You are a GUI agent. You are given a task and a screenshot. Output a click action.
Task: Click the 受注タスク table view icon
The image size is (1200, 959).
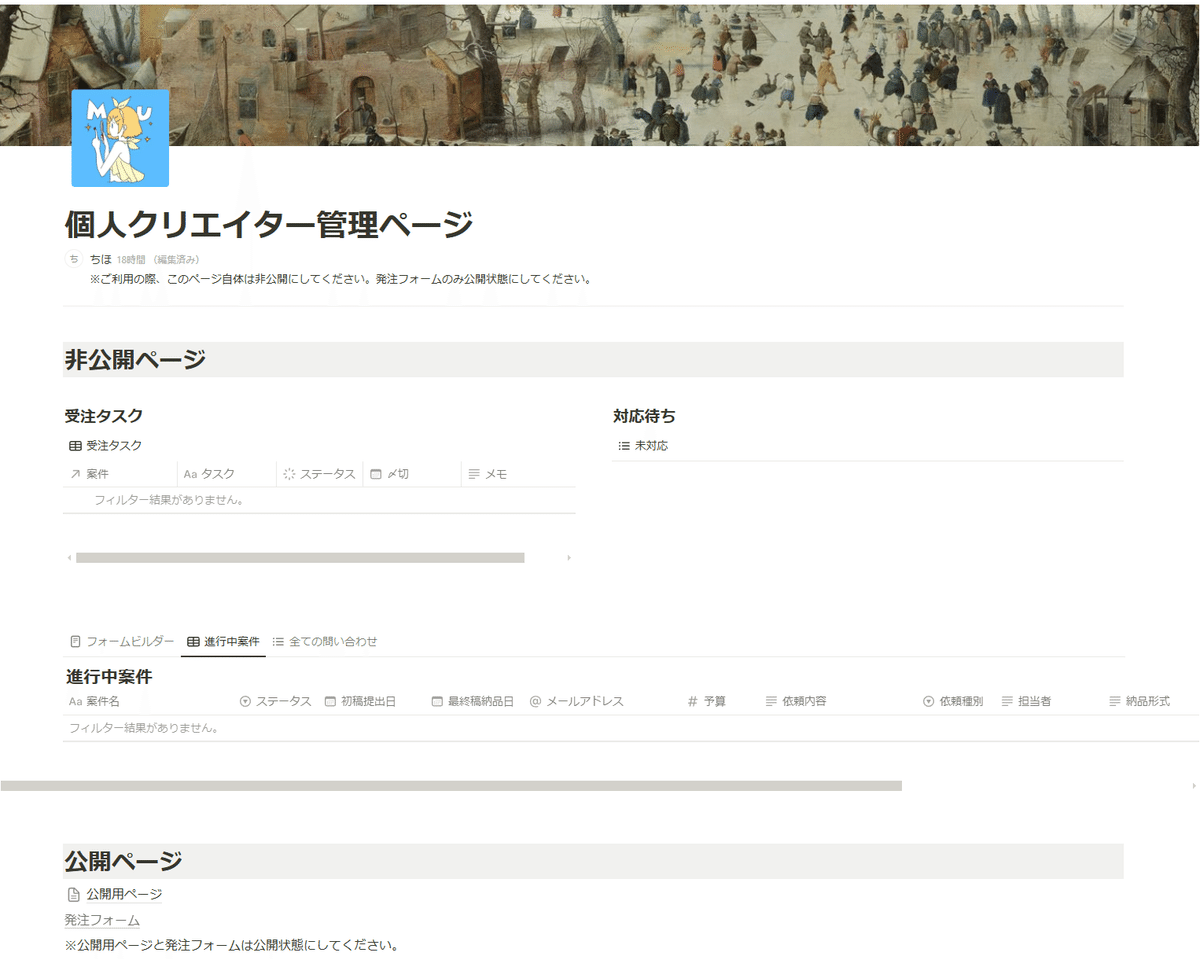(75, 446)
